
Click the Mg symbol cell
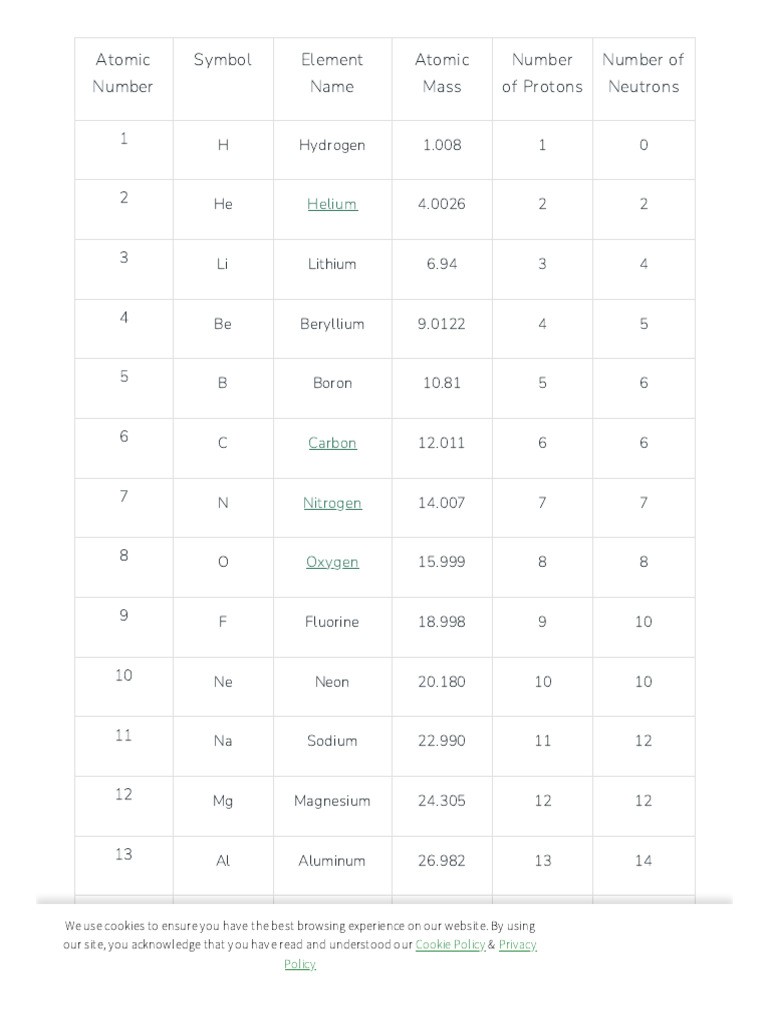tap(223, 801)
